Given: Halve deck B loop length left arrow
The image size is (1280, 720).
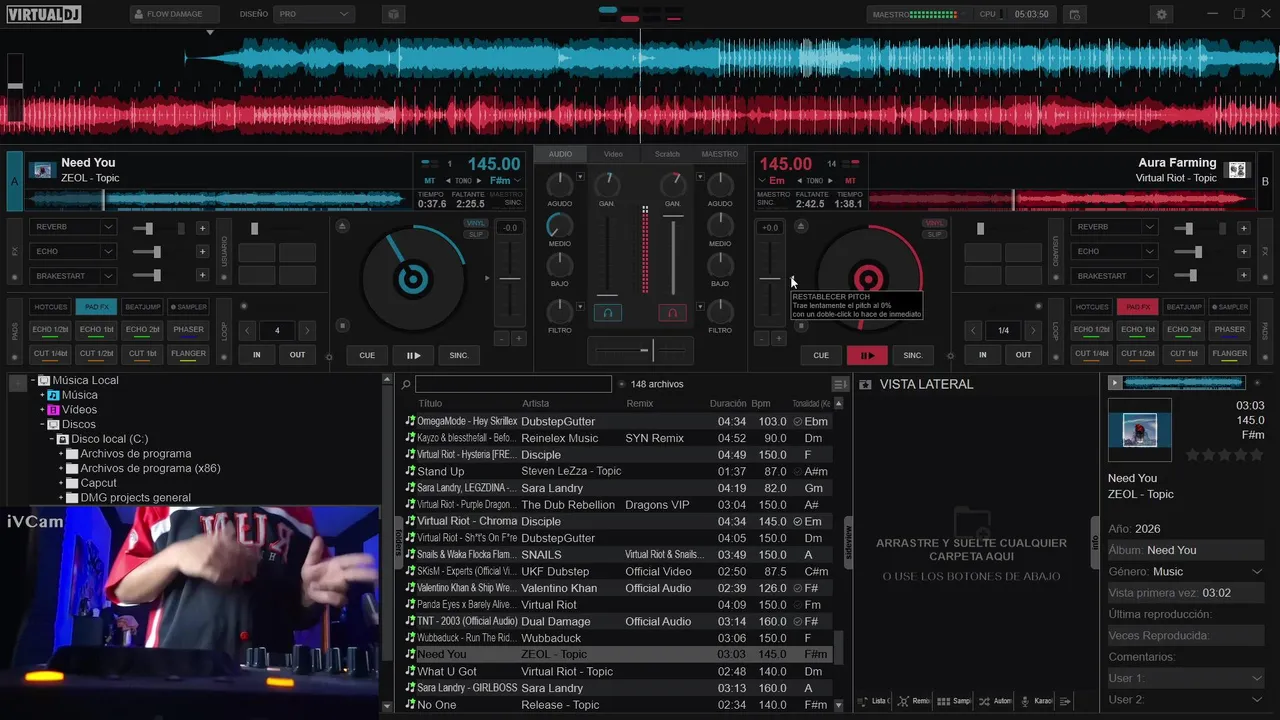Looking at the screenshot, I should (973, 330).
